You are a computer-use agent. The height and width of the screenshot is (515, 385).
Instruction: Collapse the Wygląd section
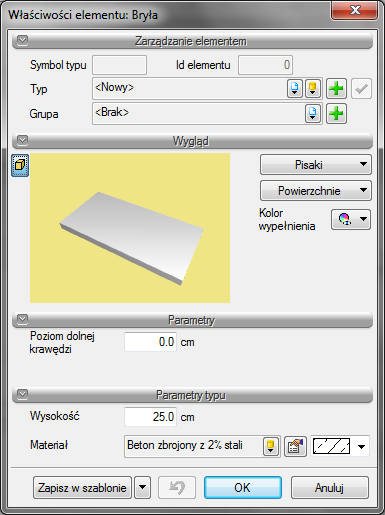click(x=22, y=140)
